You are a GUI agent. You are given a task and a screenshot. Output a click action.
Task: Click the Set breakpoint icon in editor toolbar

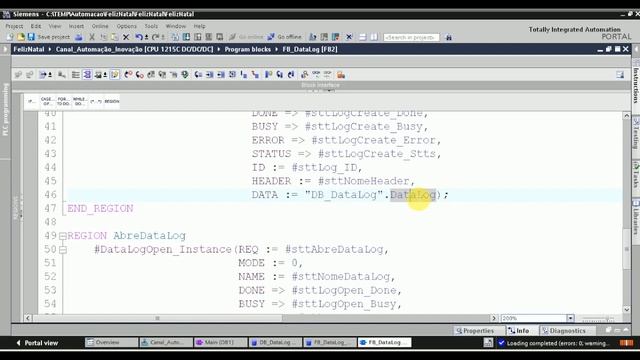tap(128, 75)
